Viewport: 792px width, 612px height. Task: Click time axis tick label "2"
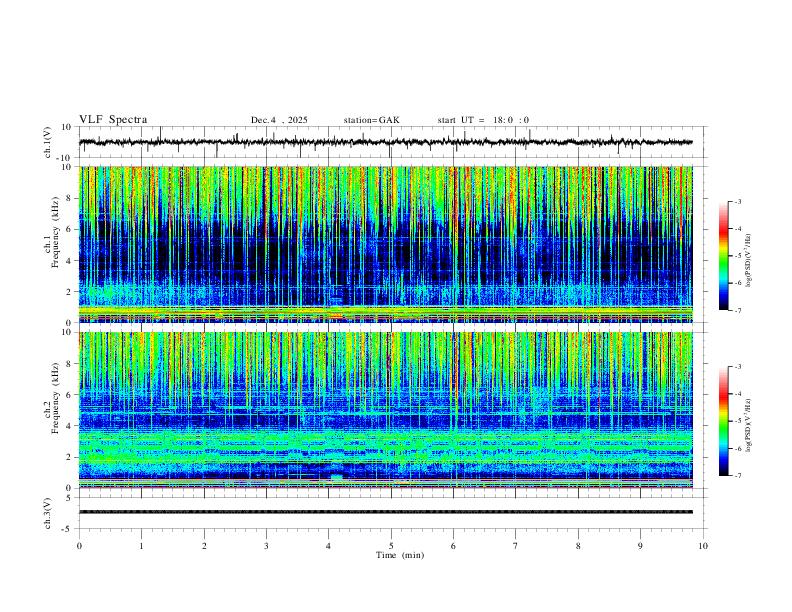[204, 546]
